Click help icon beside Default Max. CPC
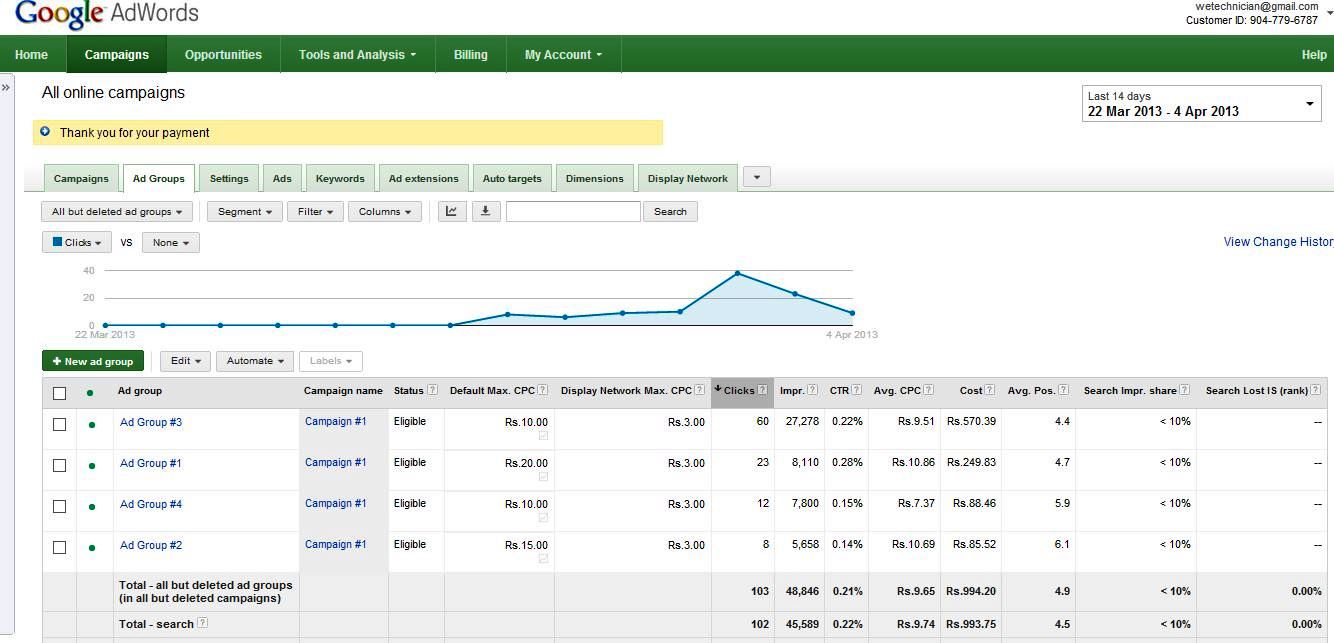Viewport: 1334px width, 643px height. pyautogui.click(x=543, y=390)
